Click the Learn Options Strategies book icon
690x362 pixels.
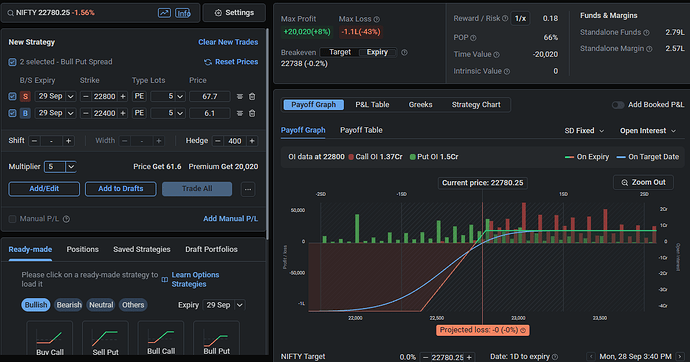165,280
